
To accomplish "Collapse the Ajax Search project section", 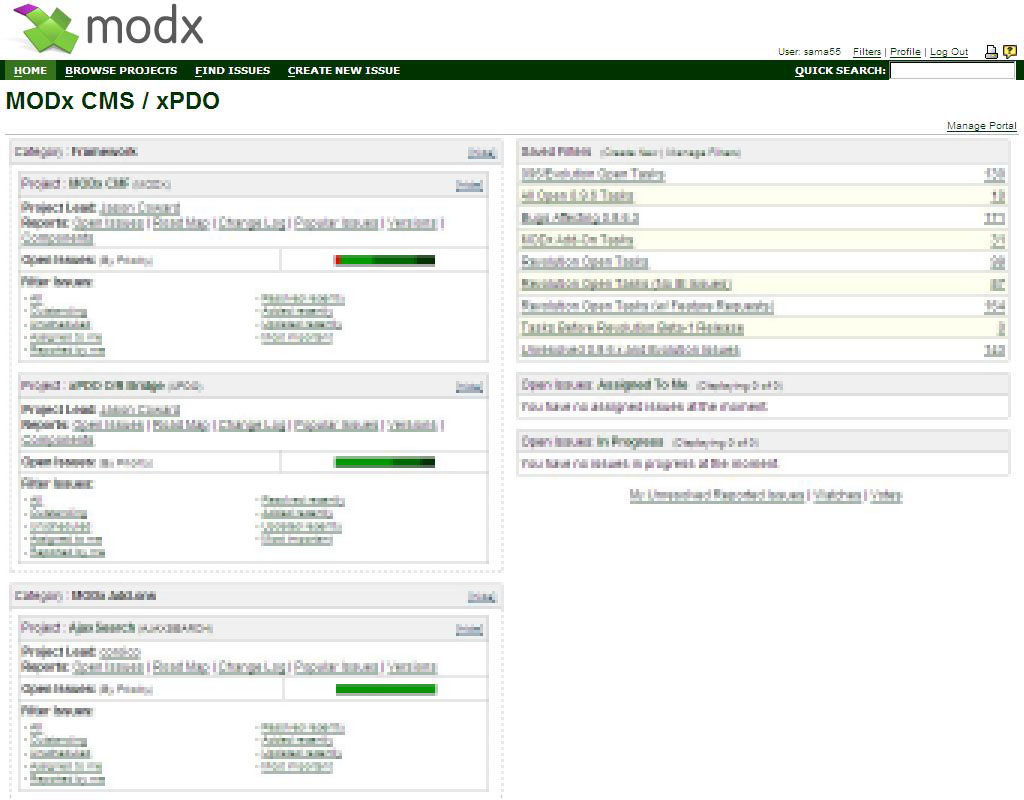I will [469, 630].
